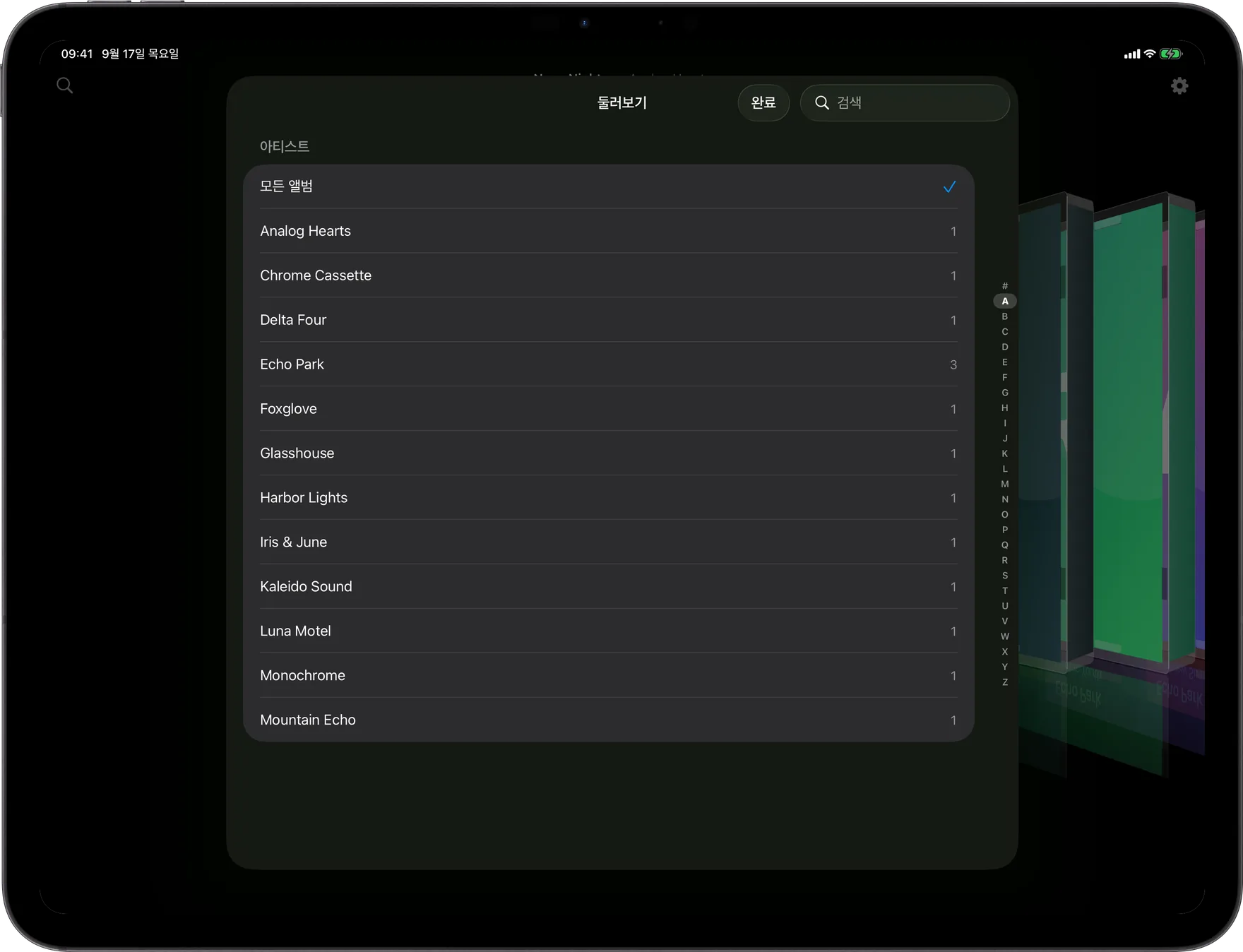The width and height of the screenshot is (1243, 952).
Task: Jump to index letter G
Action: click(x=1005, y=393)
